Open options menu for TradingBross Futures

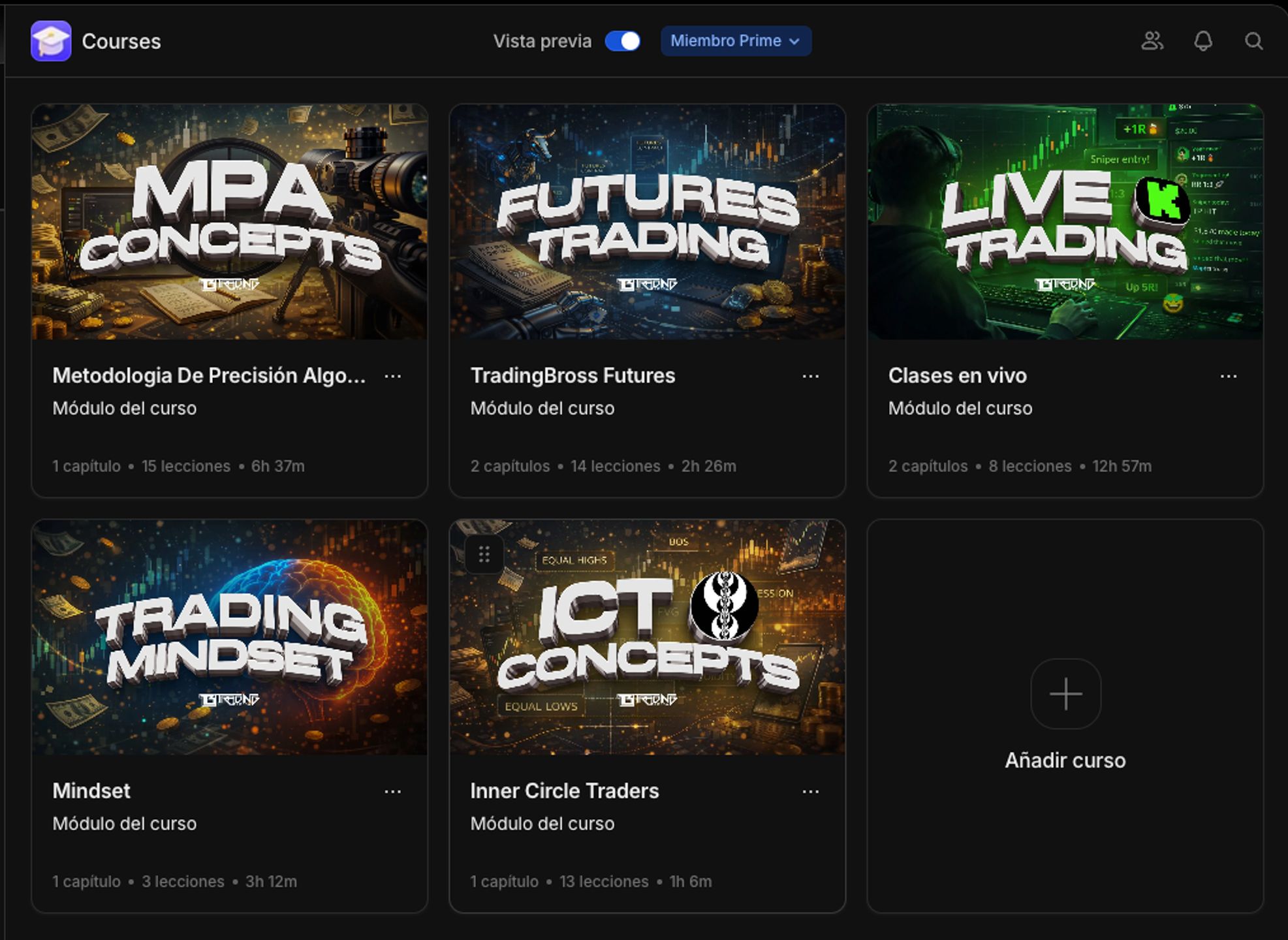(x=811, y=376)
